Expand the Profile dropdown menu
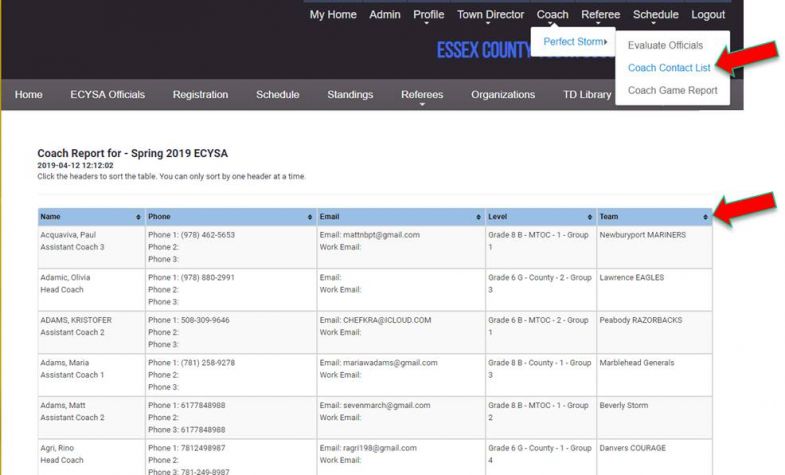 tap(429, 15)
